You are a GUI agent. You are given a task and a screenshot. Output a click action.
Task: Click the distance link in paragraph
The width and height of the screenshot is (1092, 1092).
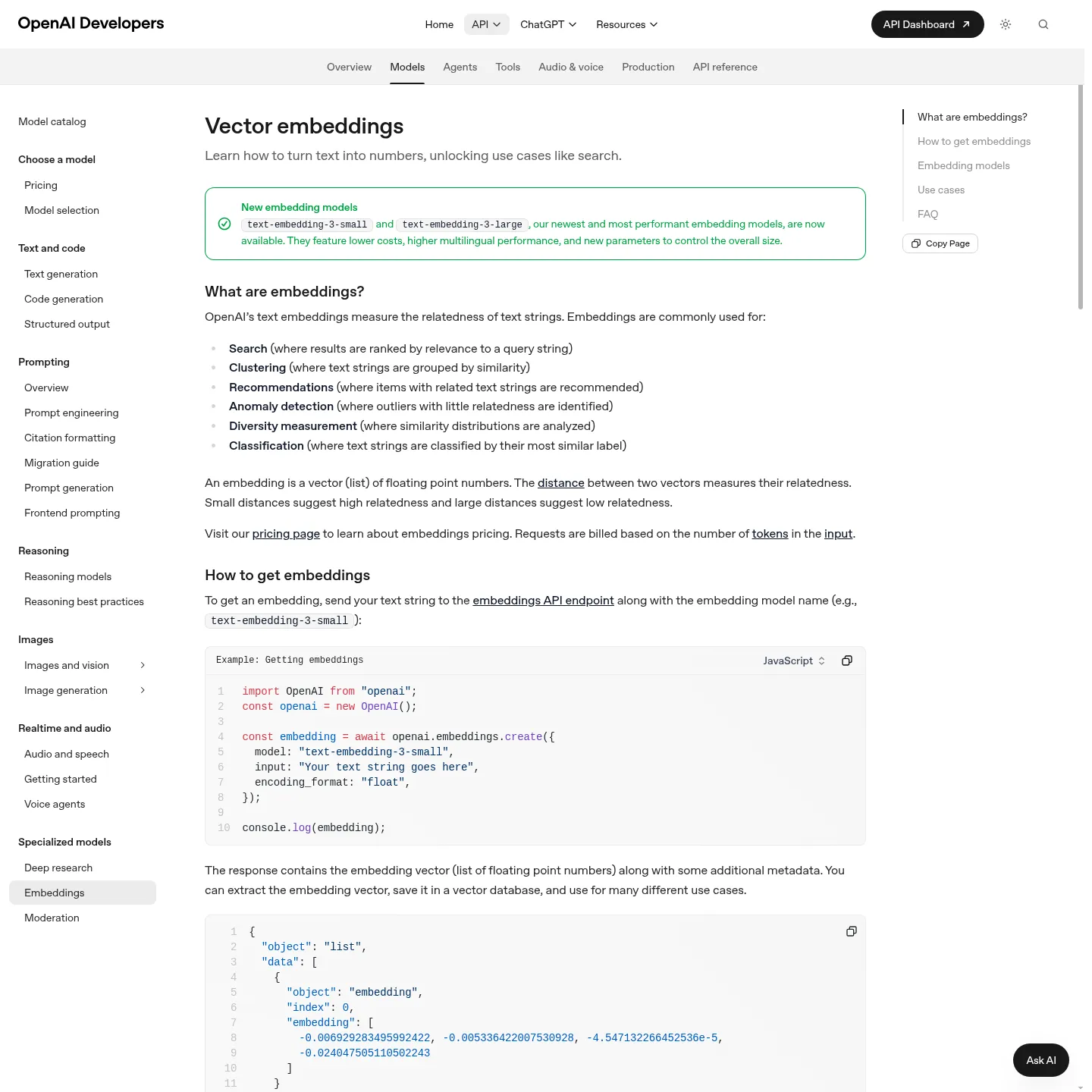click(561, 483)
